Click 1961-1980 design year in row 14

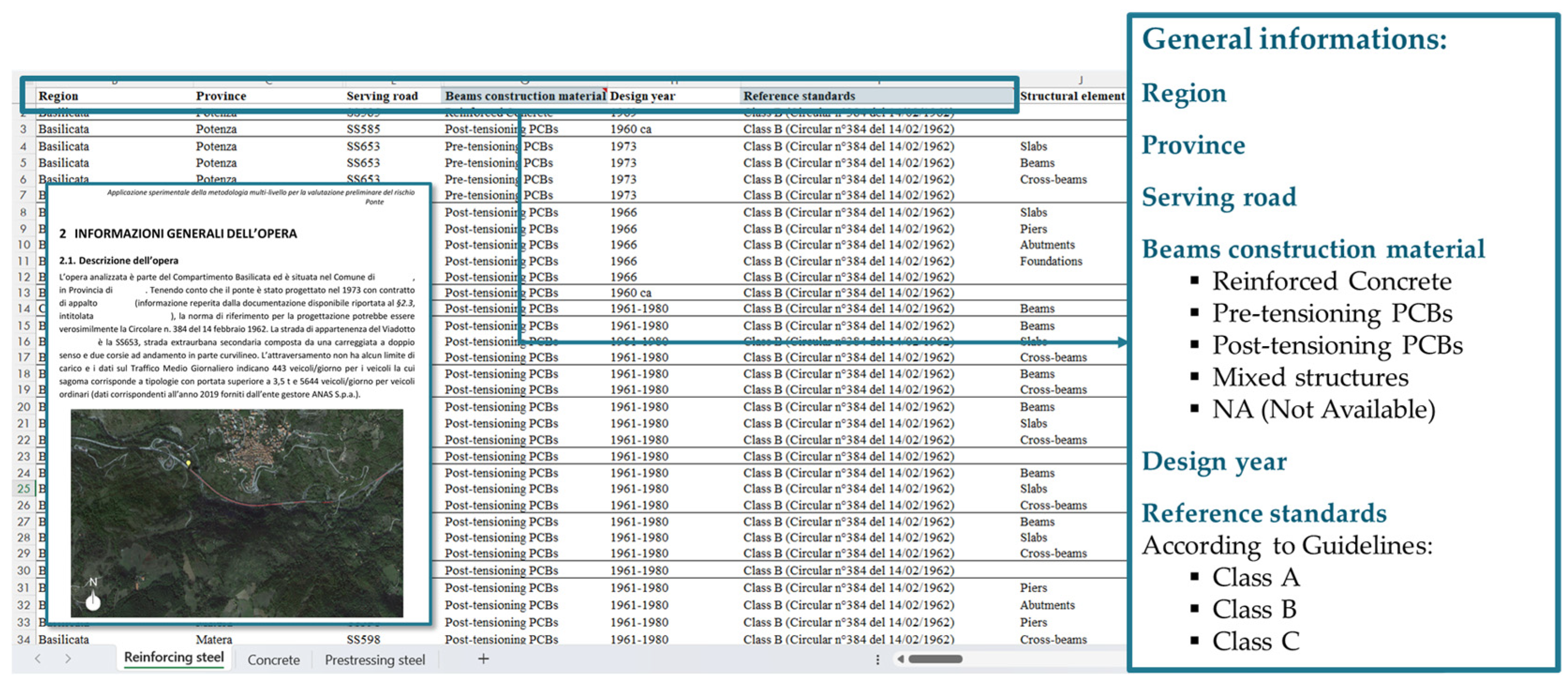pos(639,309)
